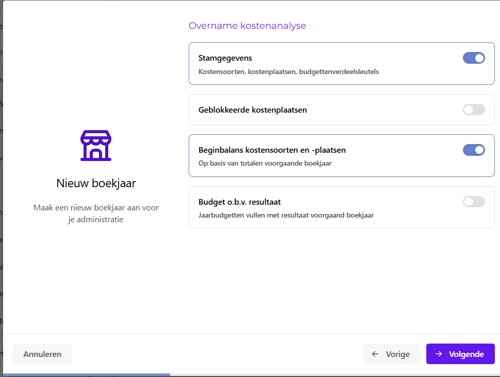Click the left arrow icon on Vorige
The width and height of the screenshot is (500, 377).
coord(375,354)
